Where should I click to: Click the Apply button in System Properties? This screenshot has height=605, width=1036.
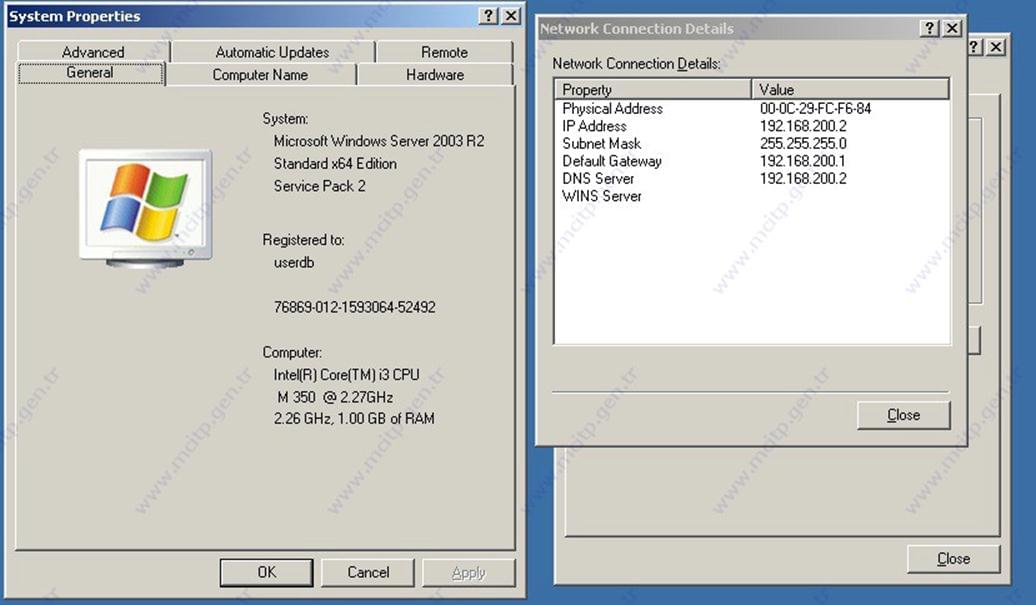[468, 573]
